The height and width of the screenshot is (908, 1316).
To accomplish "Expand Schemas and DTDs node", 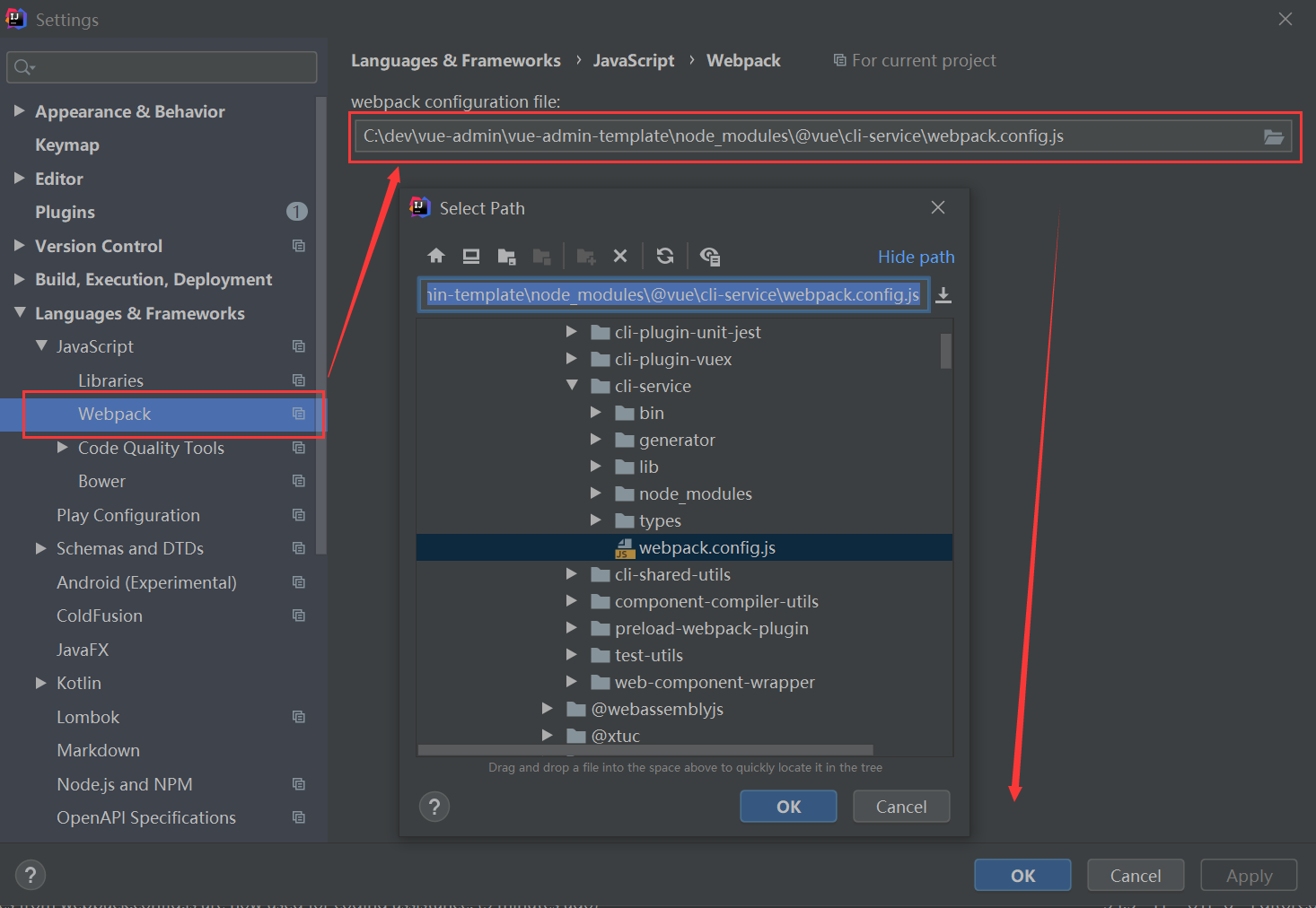I will [41, 547].
